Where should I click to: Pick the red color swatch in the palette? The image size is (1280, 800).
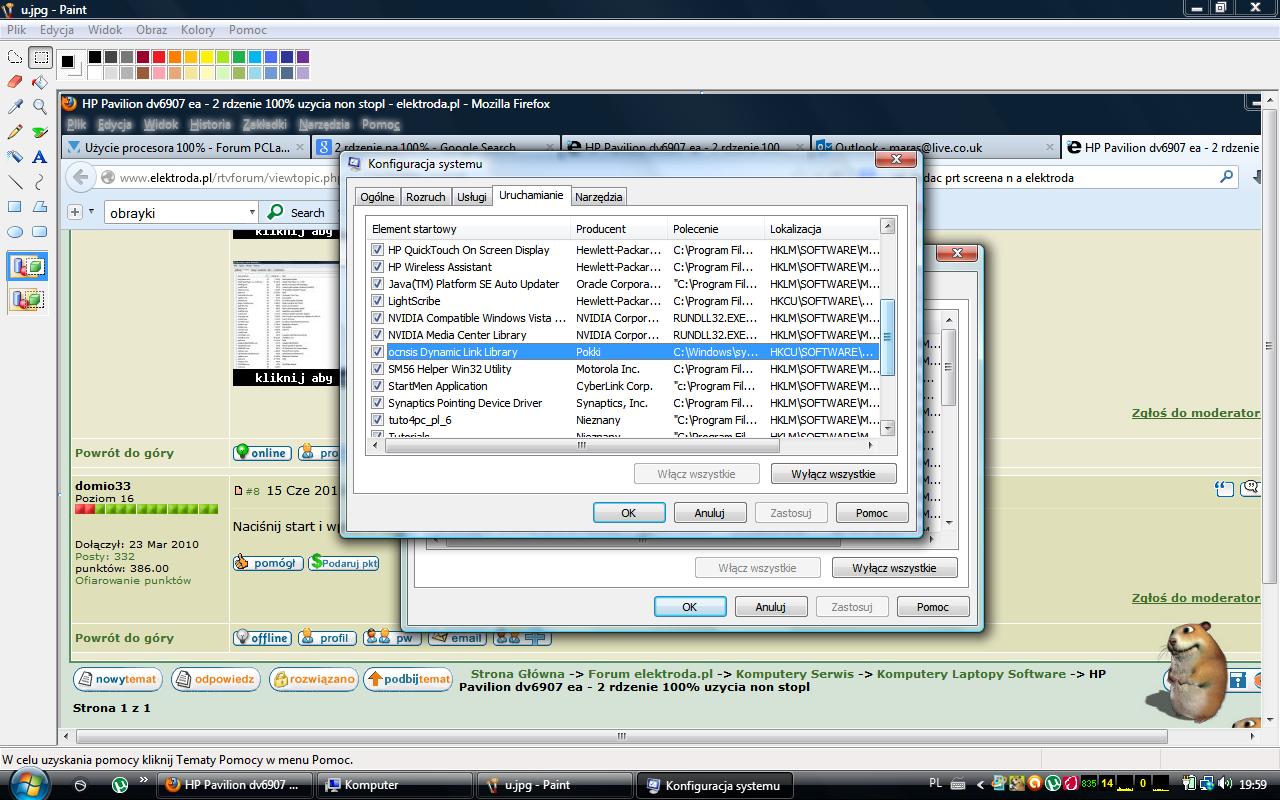159,57
